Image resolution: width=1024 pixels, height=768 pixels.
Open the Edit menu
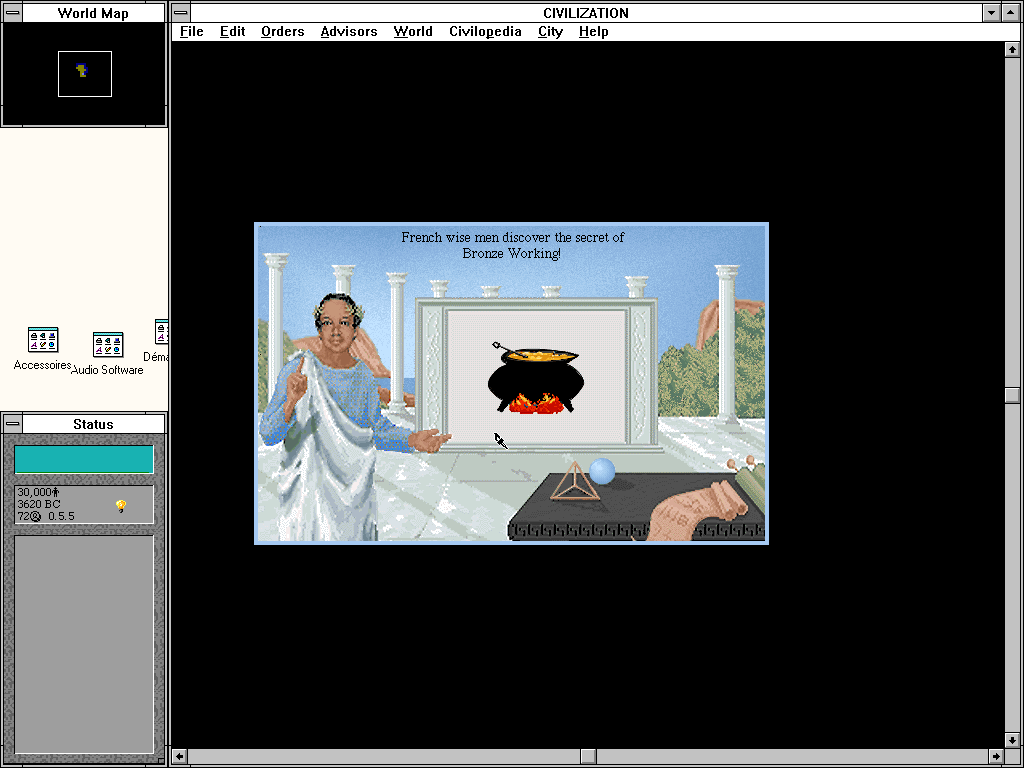[232, 31]
